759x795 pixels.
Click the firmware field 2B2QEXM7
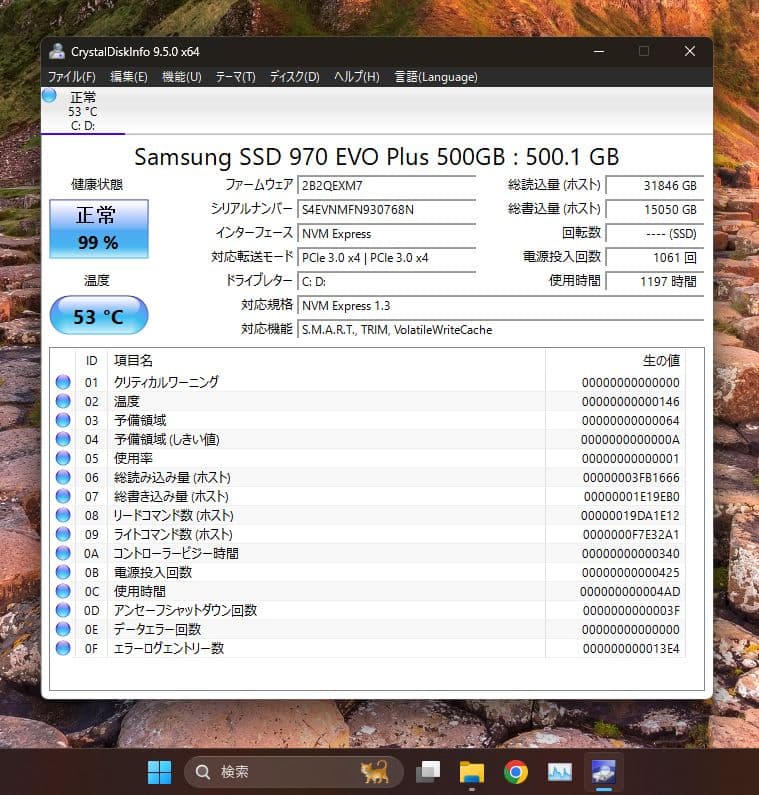pyautogui.click(x=386, y=186)
